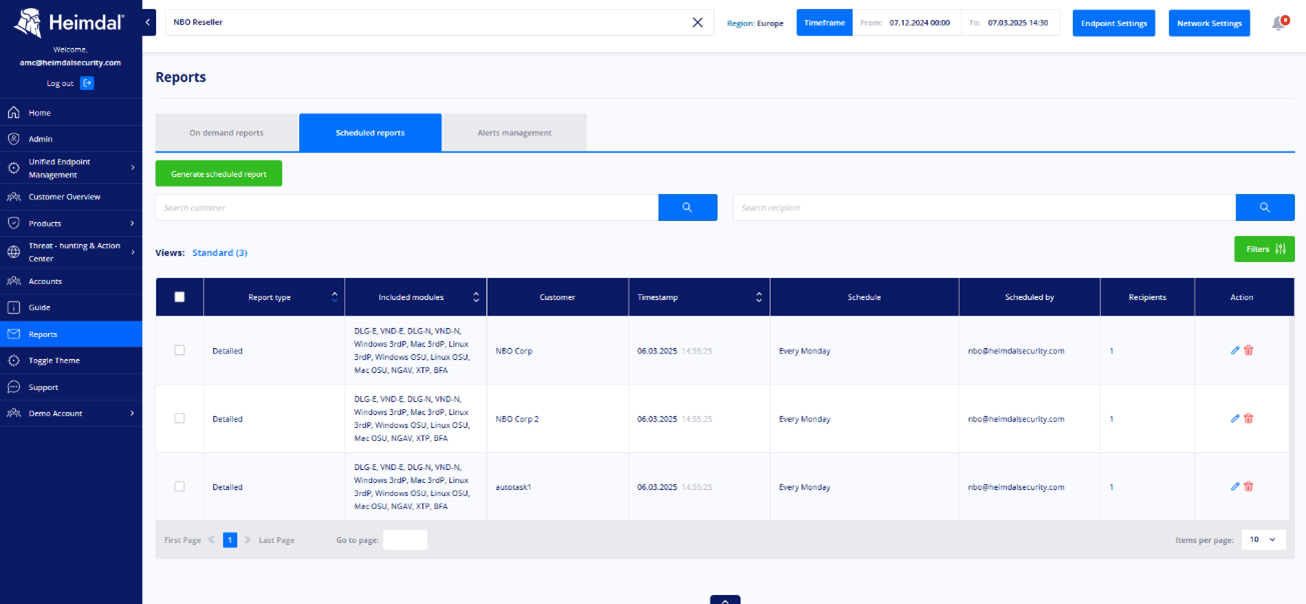The height and width of the screenshot is (604, 1306).
Task: Click the edit pencil for NBO Corp
Action: tap(1235, 351)
